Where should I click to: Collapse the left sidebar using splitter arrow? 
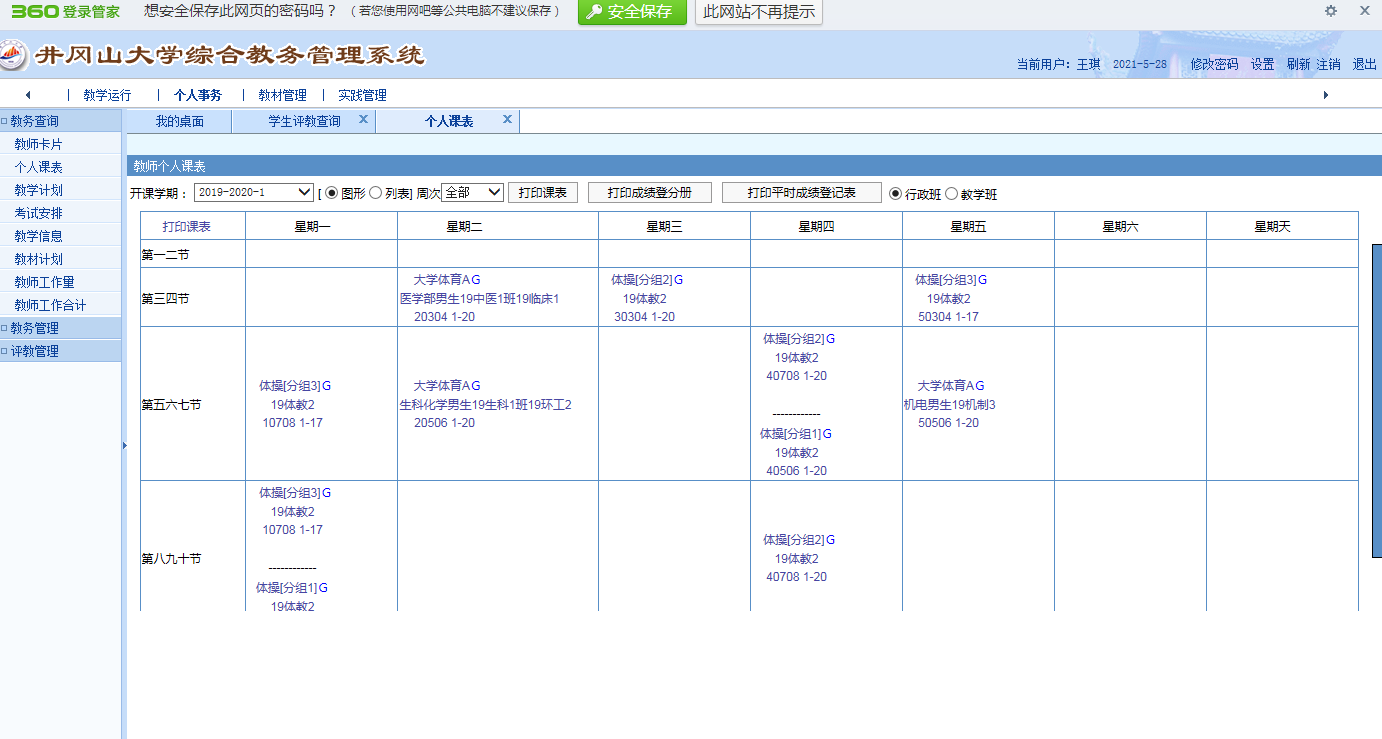pyautogui.click(x=124, y=445)
